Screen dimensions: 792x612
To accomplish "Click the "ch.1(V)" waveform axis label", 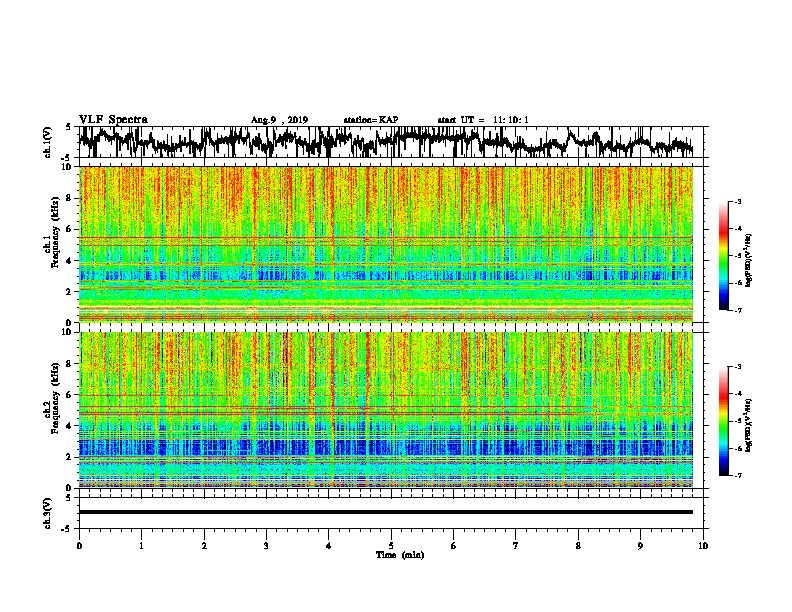I will click(48, 142).
